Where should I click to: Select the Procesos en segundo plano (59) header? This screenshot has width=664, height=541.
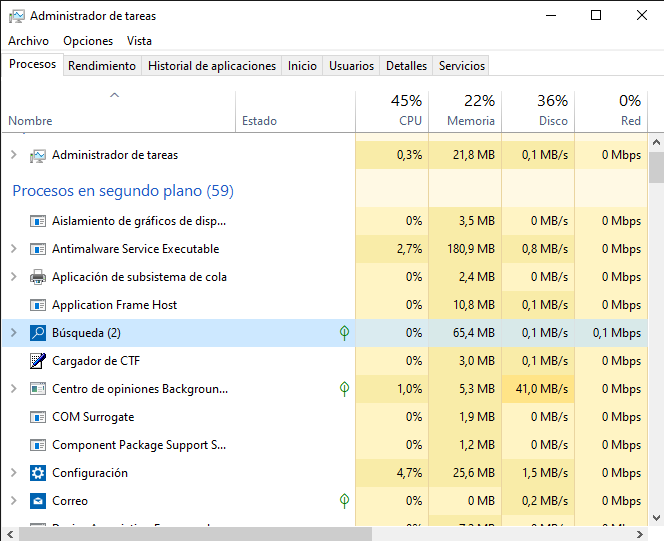coord(123,191)
